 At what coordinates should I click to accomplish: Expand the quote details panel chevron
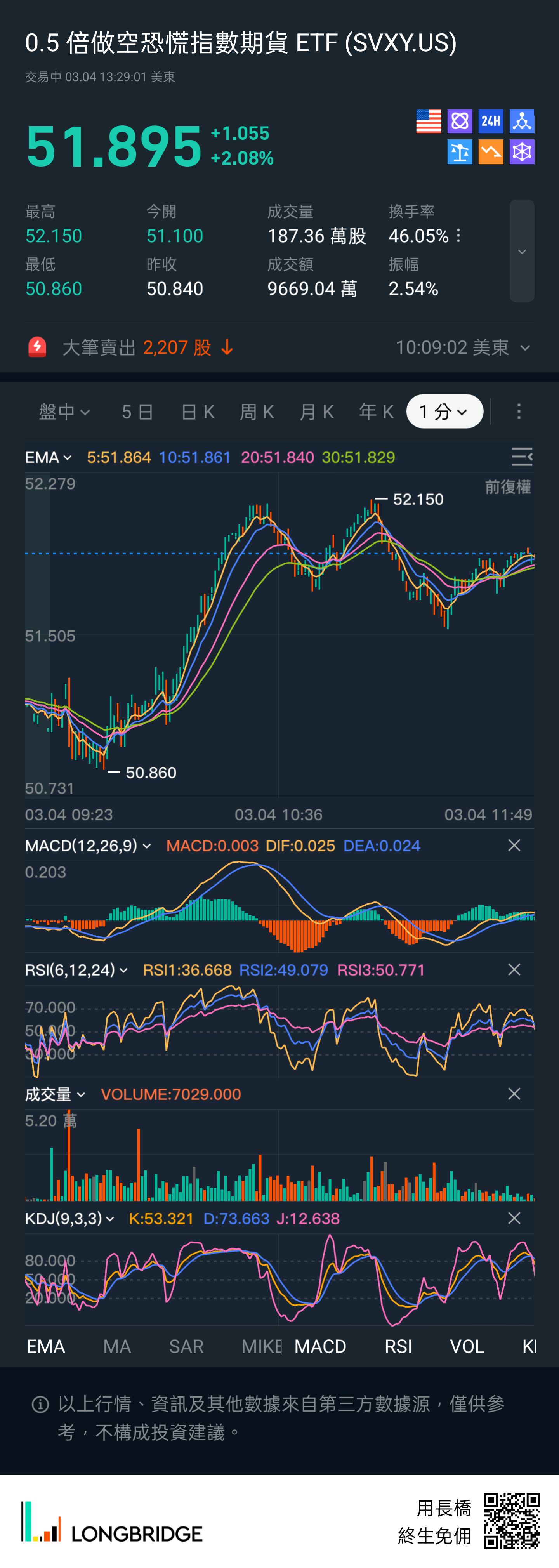click(522, 251)
